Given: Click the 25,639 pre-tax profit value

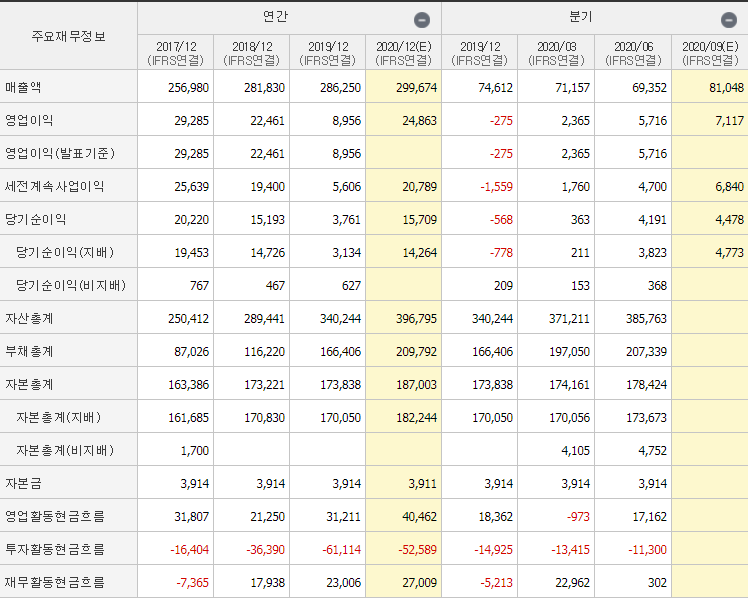Looking at the screenshot, I should coord(191,186).
